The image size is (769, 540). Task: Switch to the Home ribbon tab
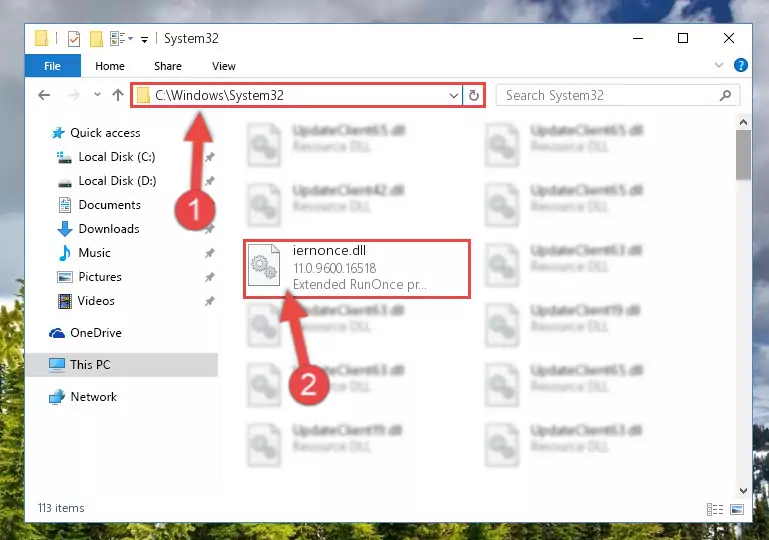coord(110,66)
